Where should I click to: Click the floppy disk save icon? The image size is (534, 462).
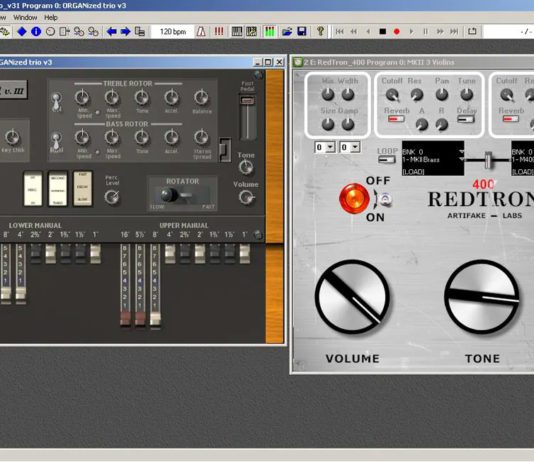302,32
